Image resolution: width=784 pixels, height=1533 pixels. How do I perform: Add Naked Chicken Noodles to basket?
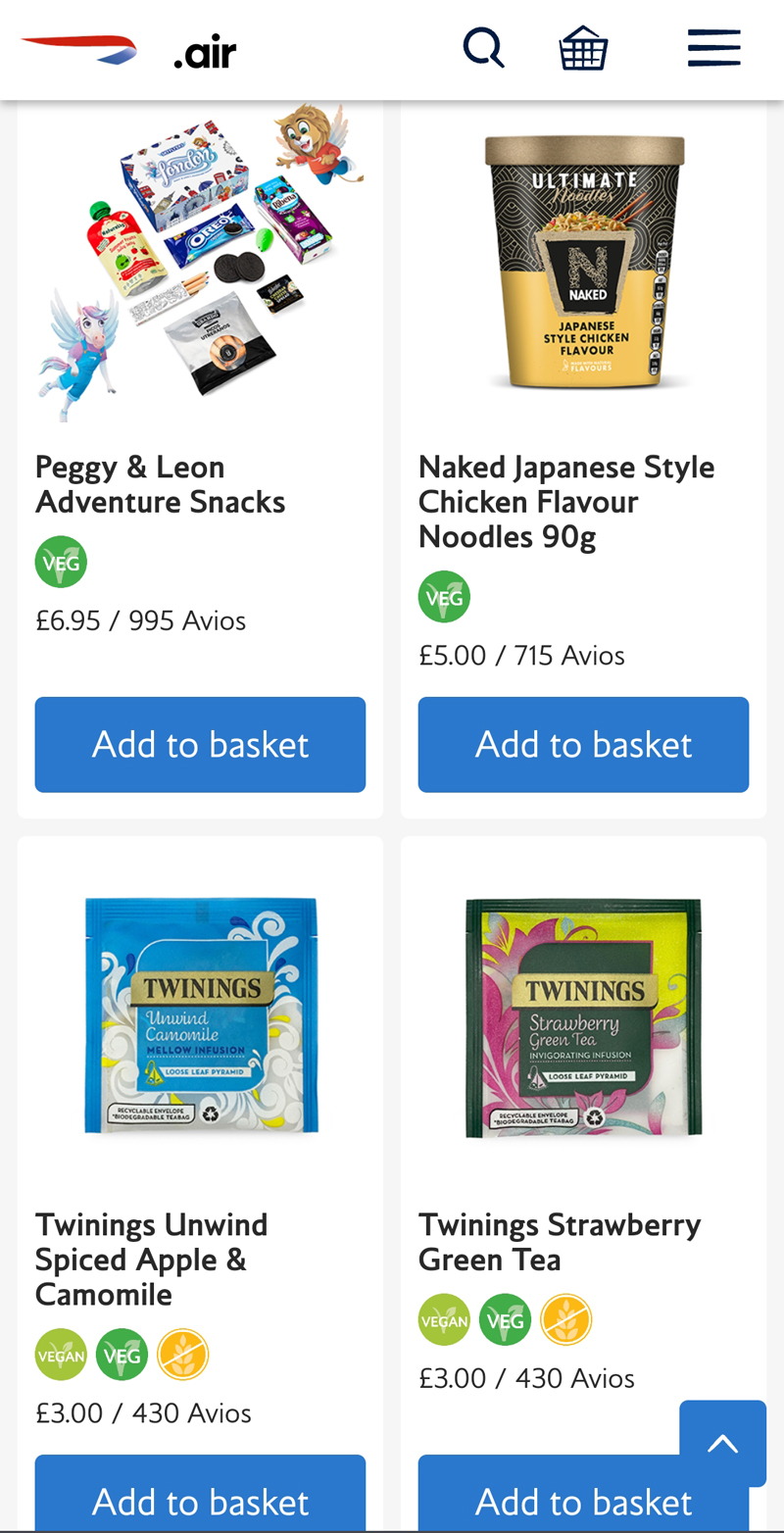pos(583,744)
